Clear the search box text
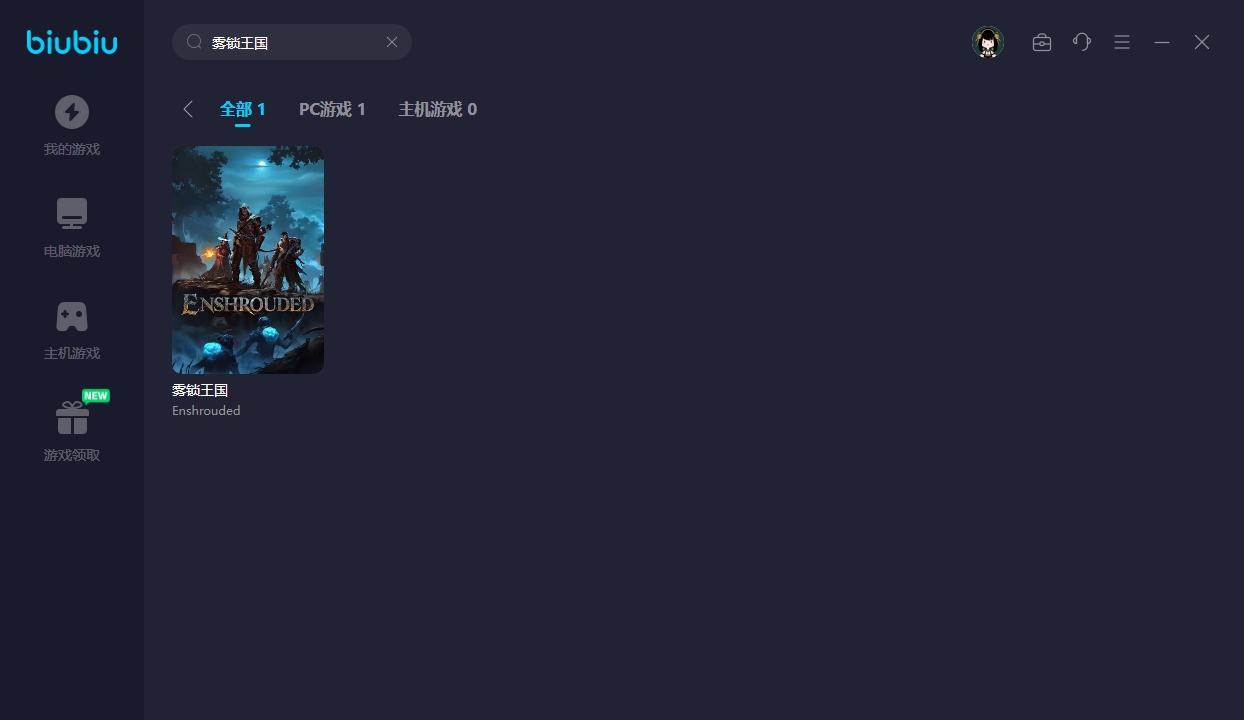The image size is (1244, 720). tap(392, 42)
